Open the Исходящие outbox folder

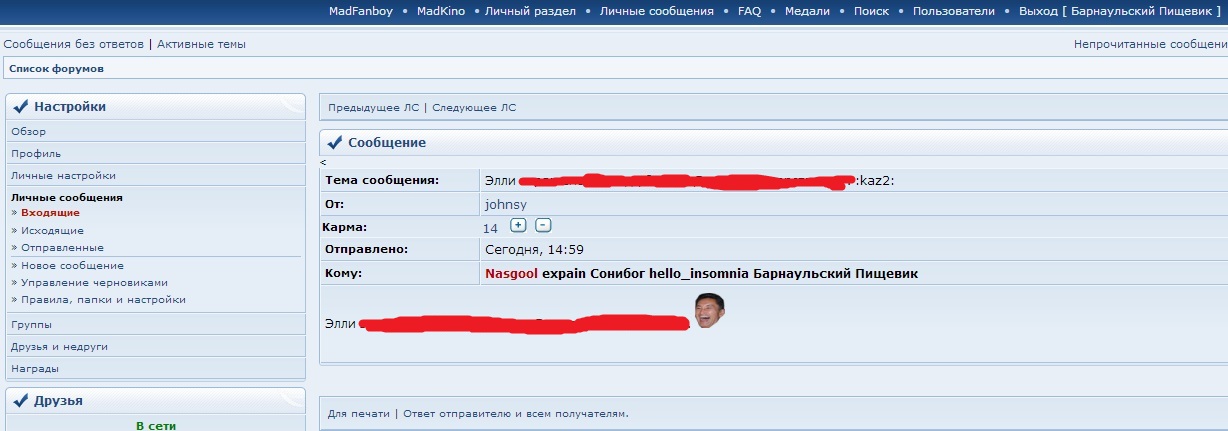52,231
